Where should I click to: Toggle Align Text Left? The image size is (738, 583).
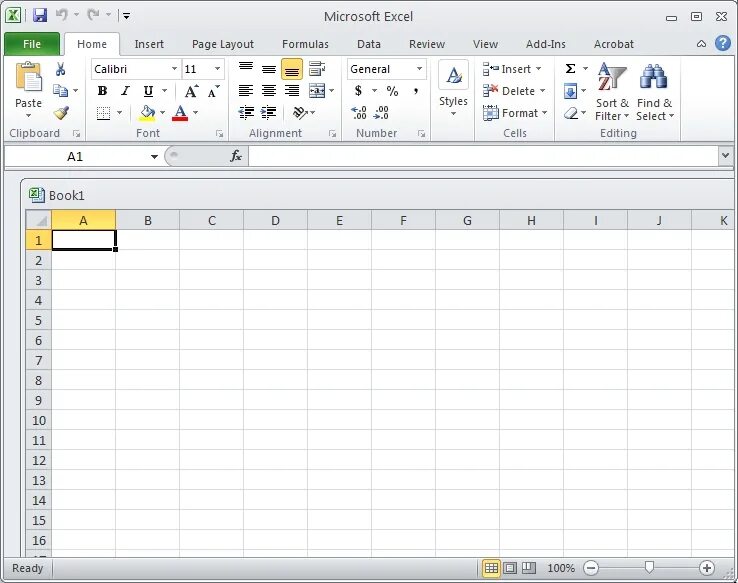[x=246, y=90]
